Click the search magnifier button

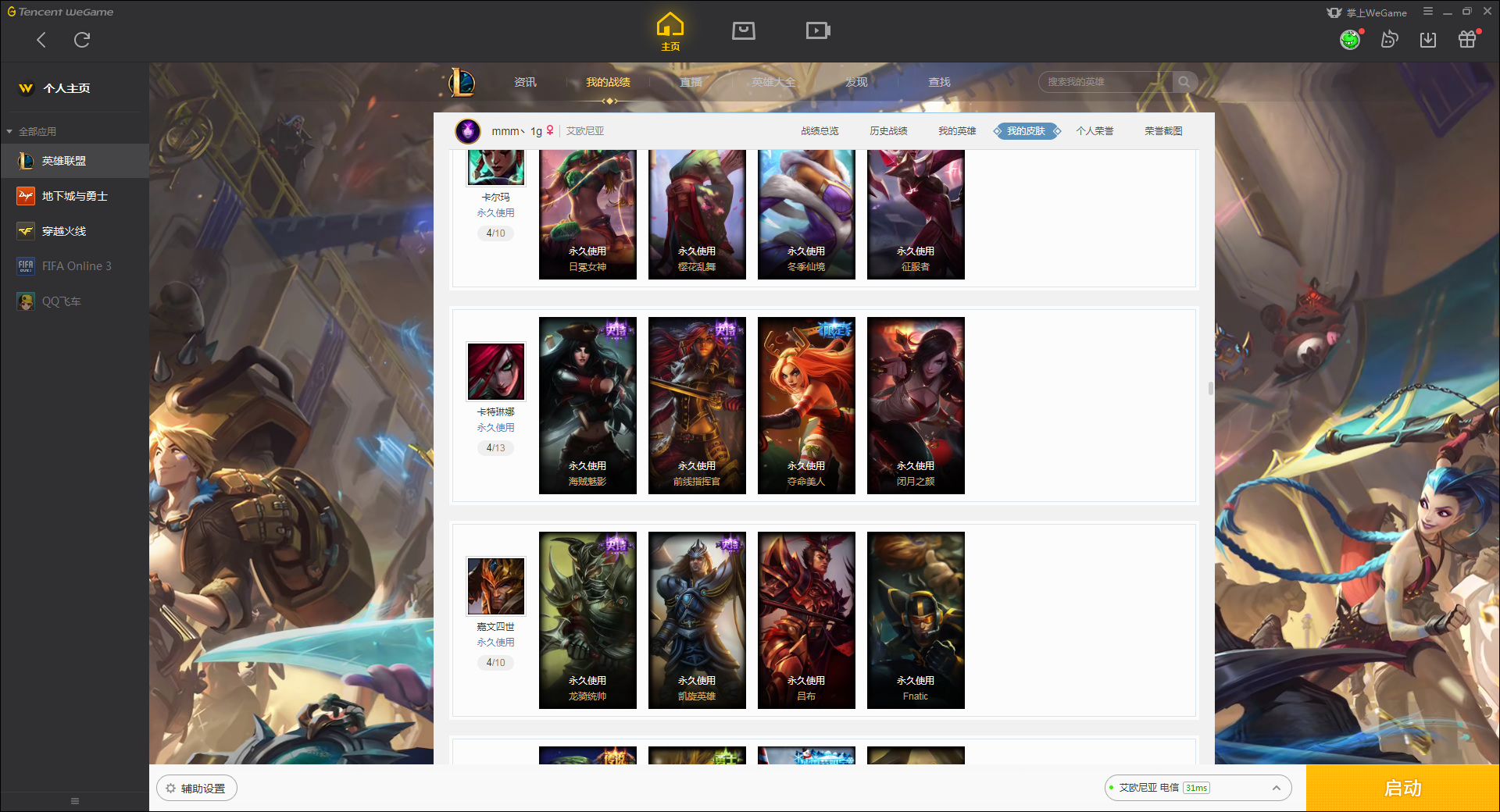[1184, 82]
